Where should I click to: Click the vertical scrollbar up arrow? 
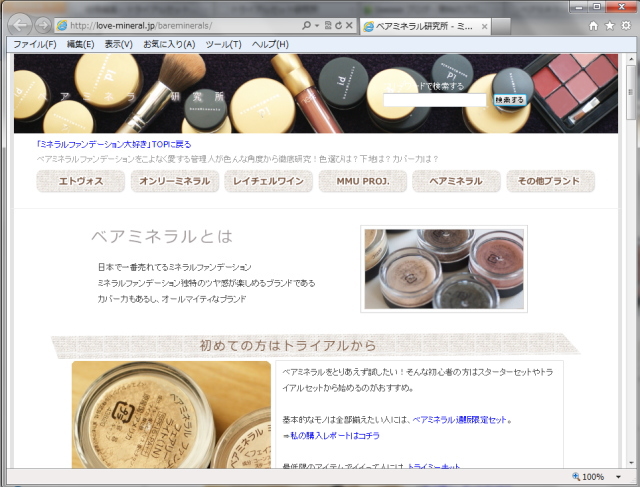[631, 60]
